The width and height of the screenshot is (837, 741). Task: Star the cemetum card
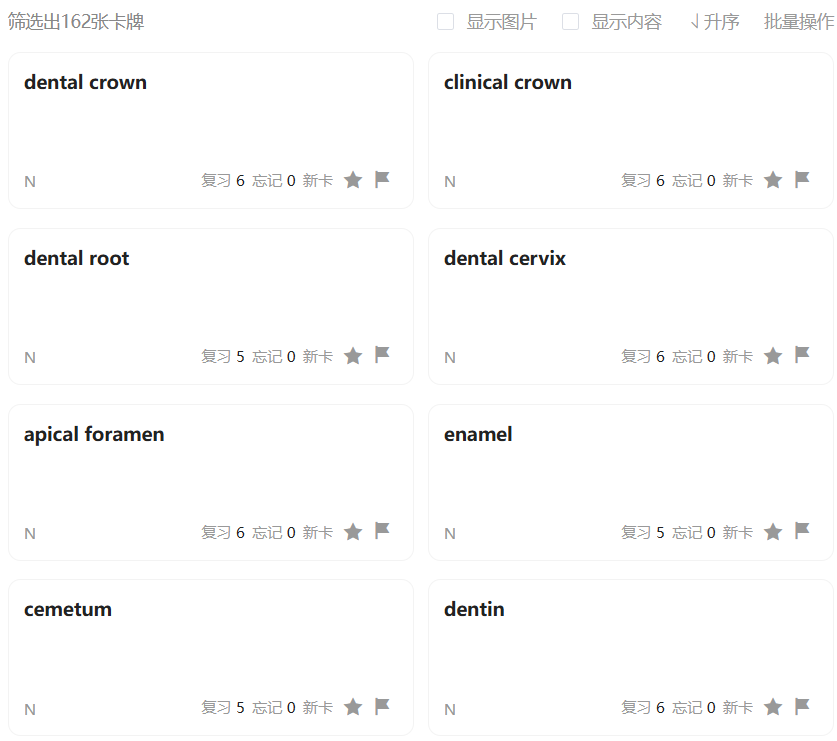pos(353,707)
